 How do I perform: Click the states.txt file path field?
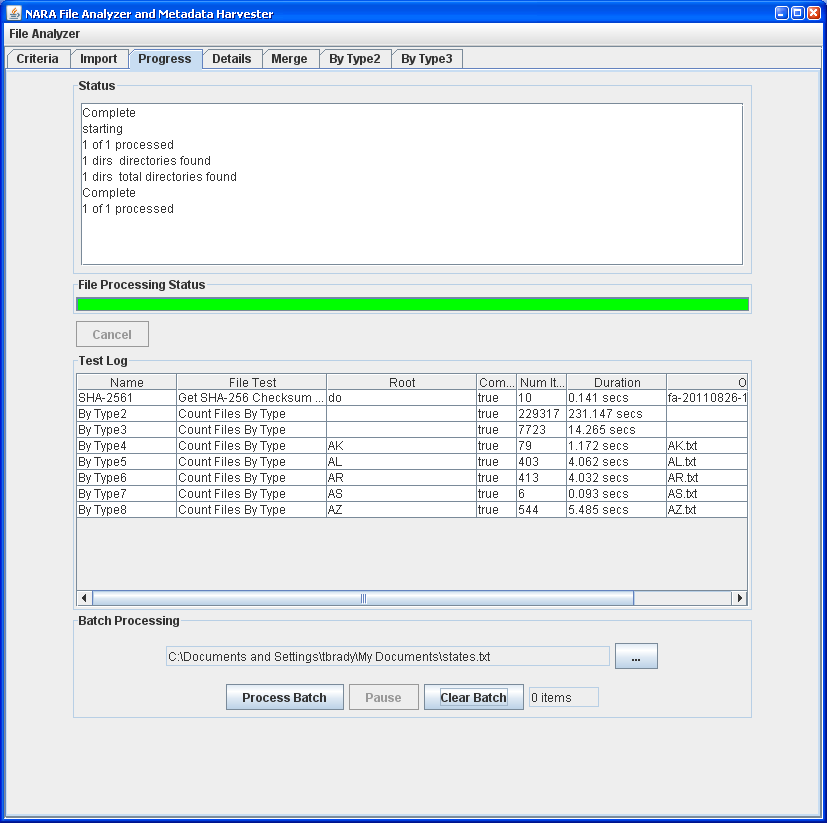pyautogui.click(x=385, y=655)
